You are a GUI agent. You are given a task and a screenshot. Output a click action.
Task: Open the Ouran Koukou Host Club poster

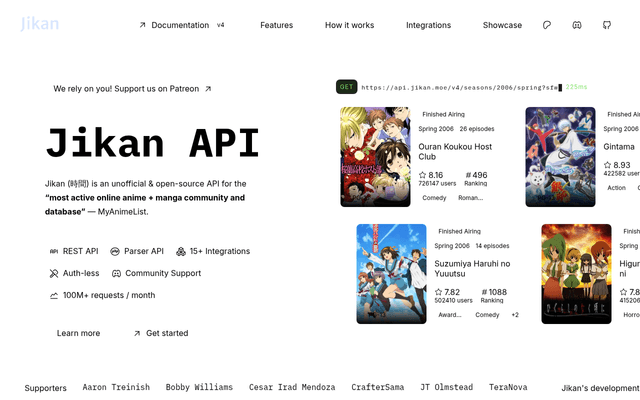point(375,157)
